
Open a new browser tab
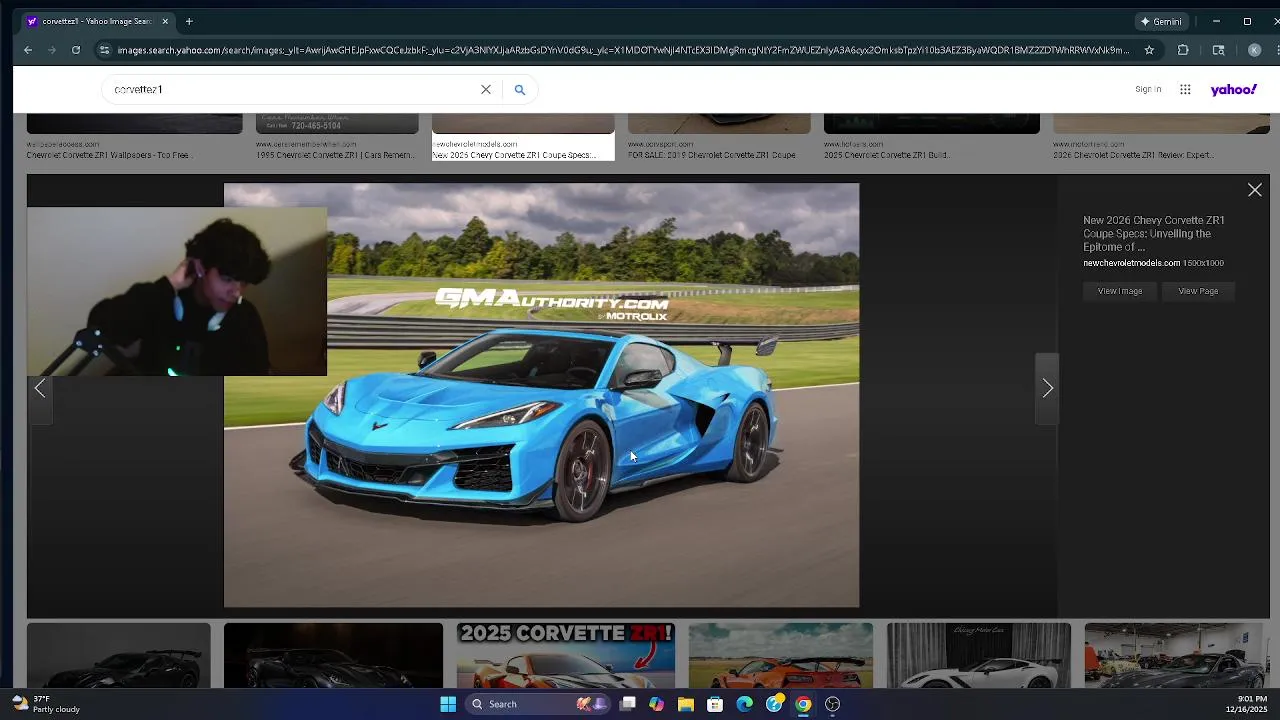[x=189, y=21]
